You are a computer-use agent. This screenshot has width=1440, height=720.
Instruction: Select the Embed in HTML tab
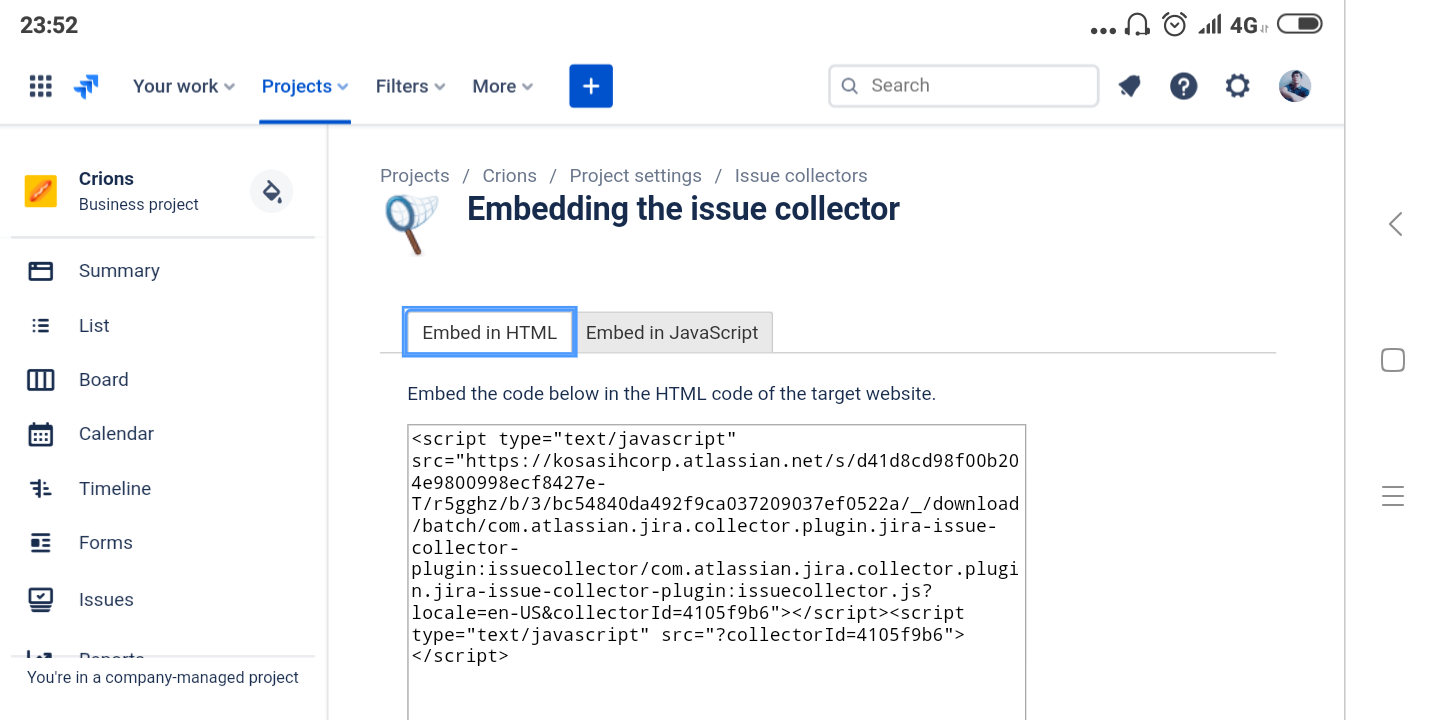click(490, 333)
